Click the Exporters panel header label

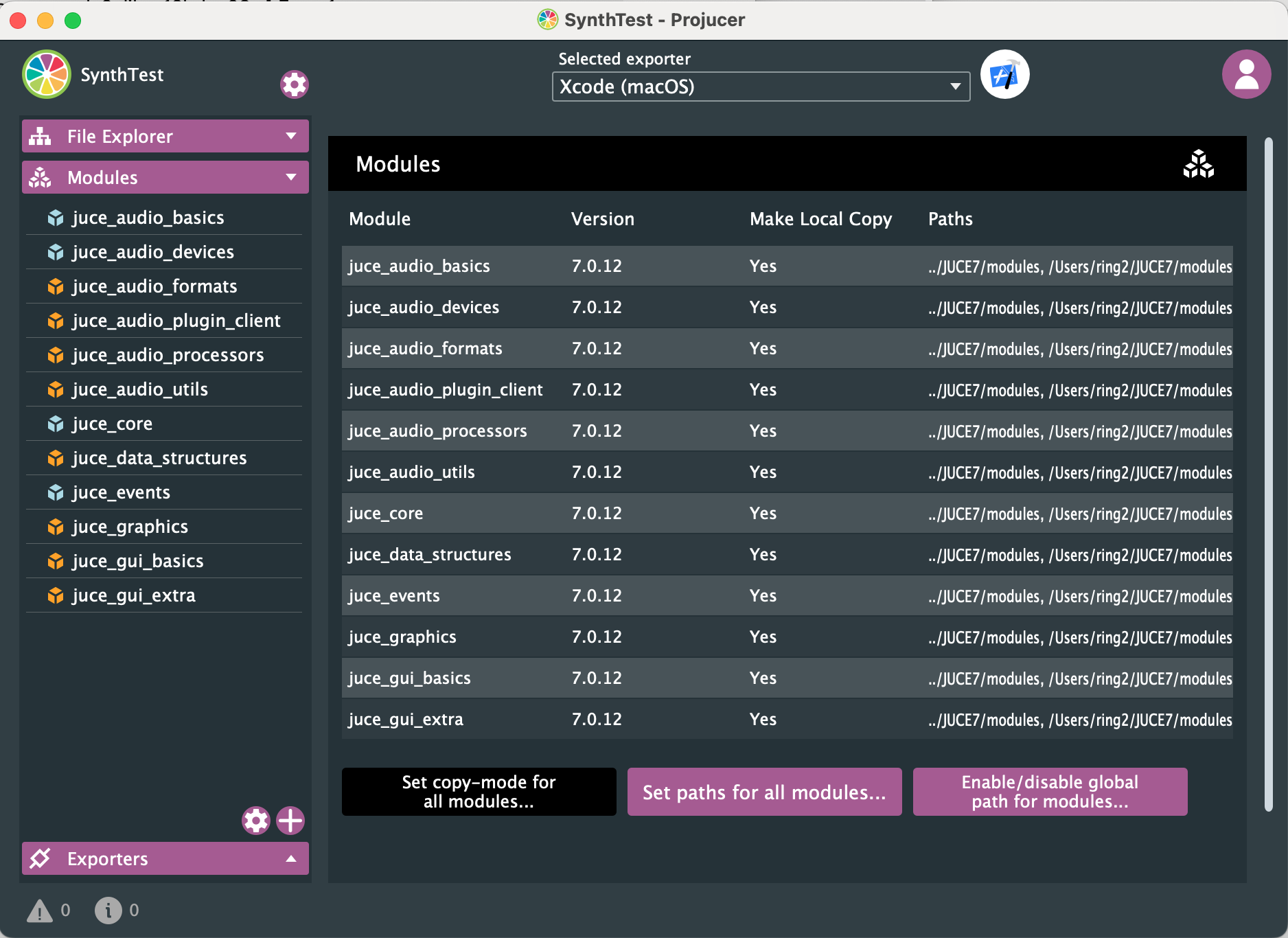[108, 859]
